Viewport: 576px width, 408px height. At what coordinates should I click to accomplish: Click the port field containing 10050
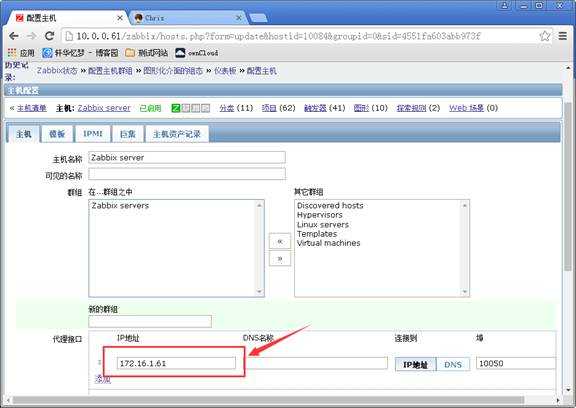516,363
